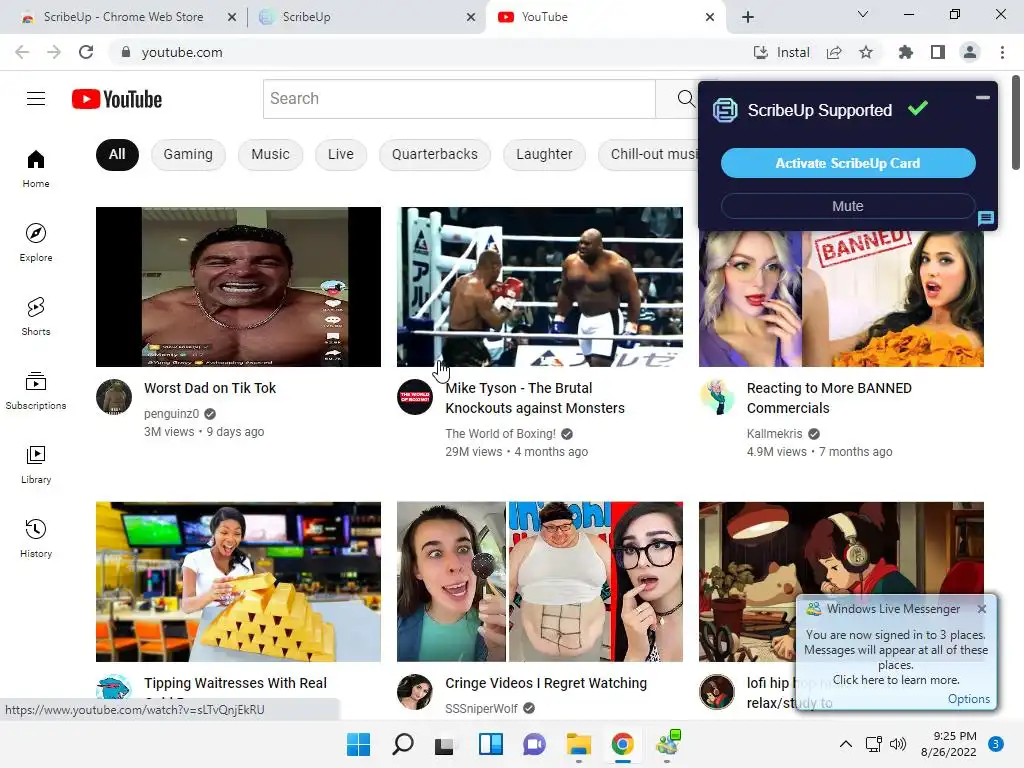Open the Windows Start menu
This screenshot has height=768, width=1024.
(358, 744)
